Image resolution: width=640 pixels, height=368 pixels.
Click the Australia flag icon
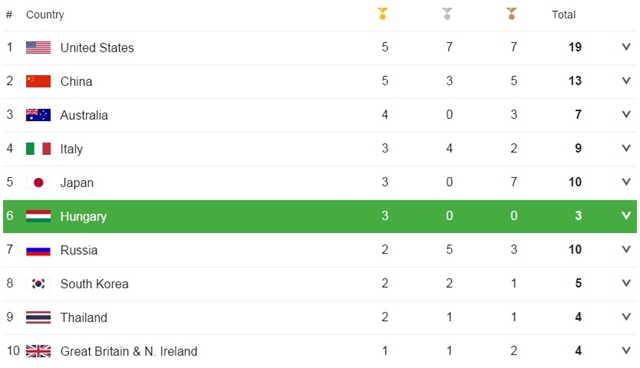click(x=38, y=115)
